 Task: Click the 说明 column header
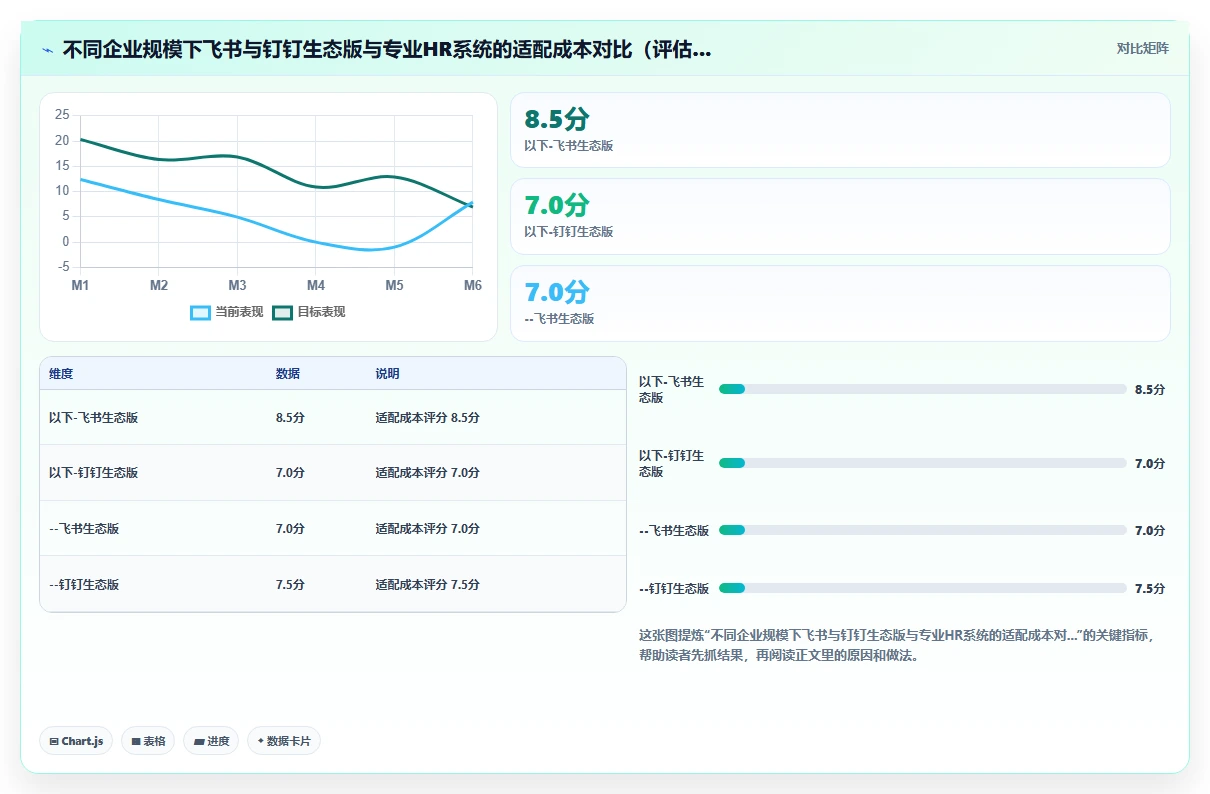[x=387, y=374]
